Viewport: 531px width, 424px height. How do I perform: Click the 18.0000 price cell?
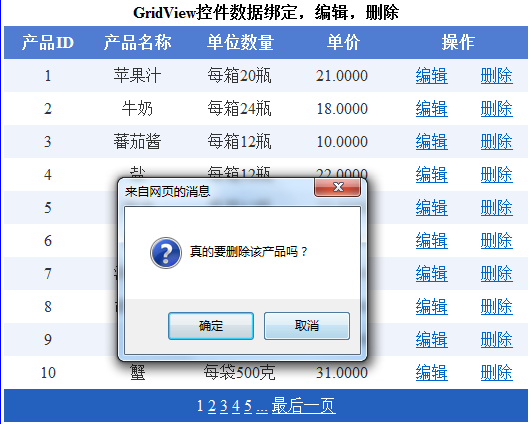[342, 109]
